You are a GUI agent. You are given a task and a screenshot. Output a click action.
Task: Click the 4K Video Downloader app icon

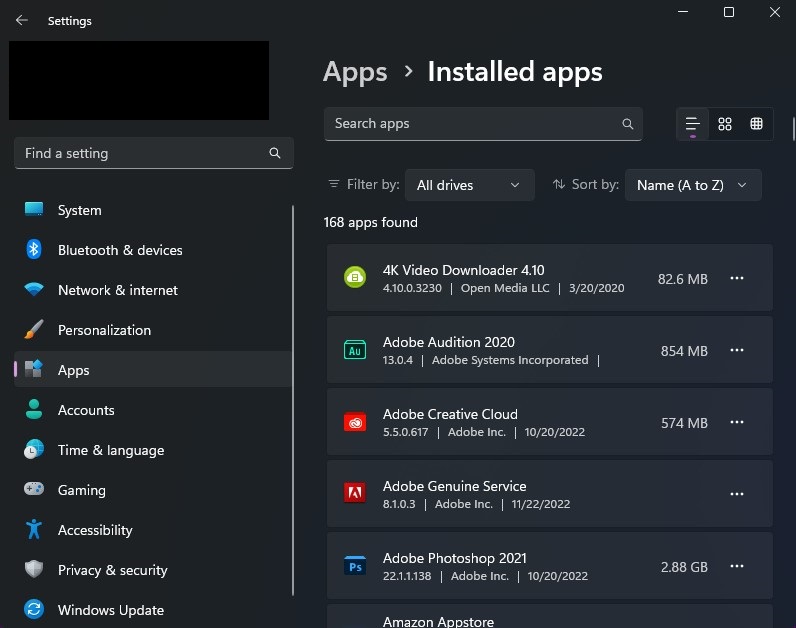click(355, 277)
